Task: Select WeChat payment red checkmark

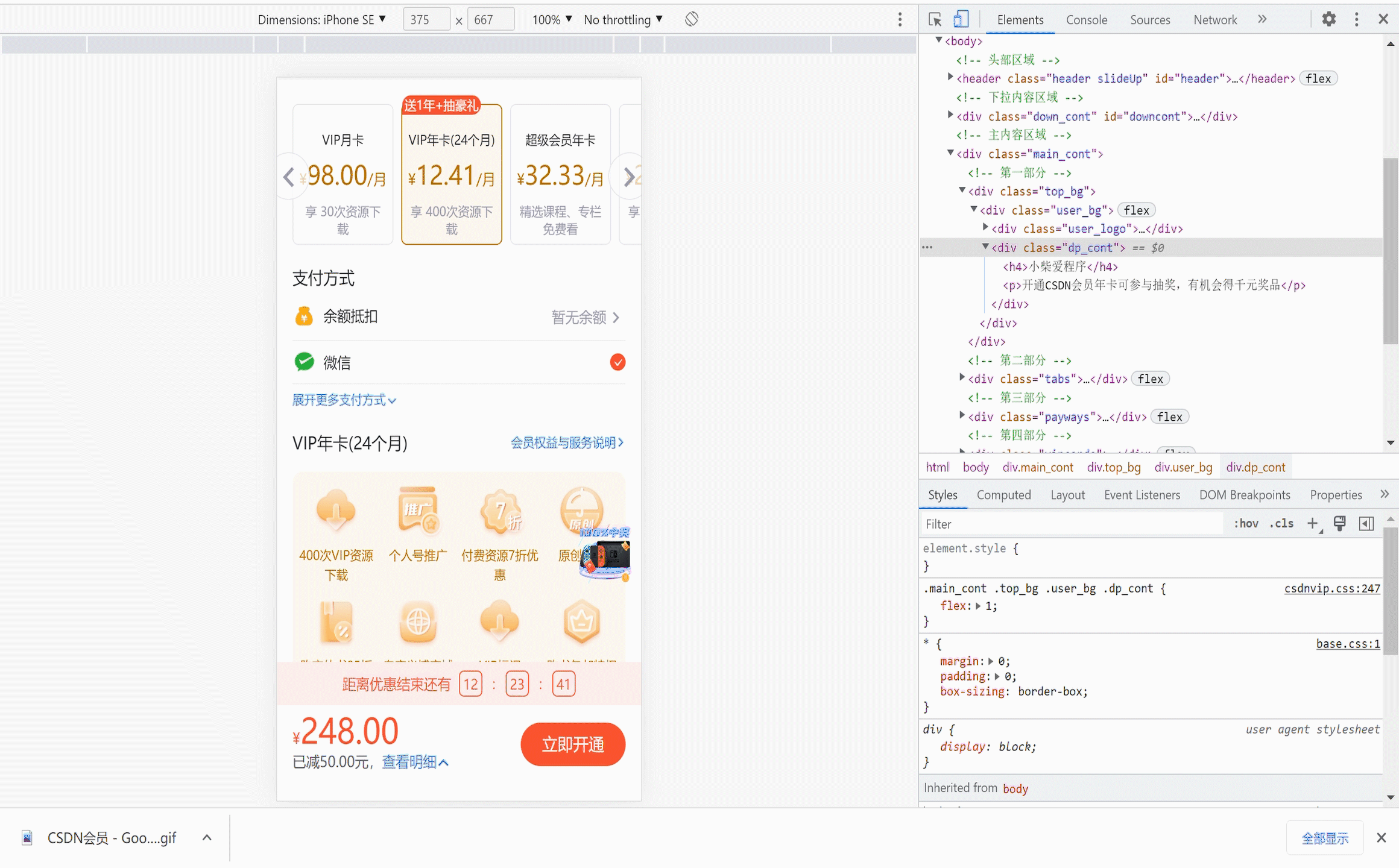Action: coord(617,362)
